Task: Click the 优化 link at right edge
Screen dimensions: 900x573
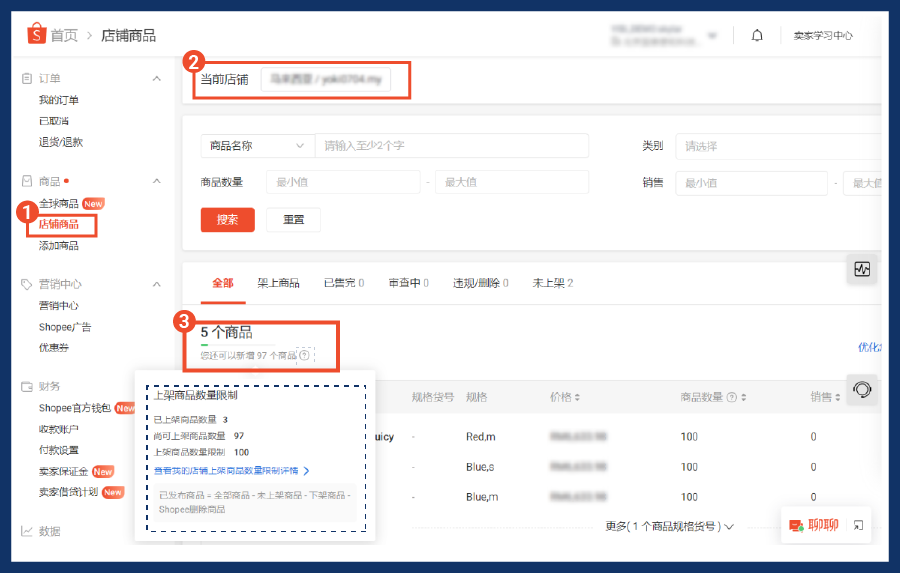Action: (x=869, y=347)
